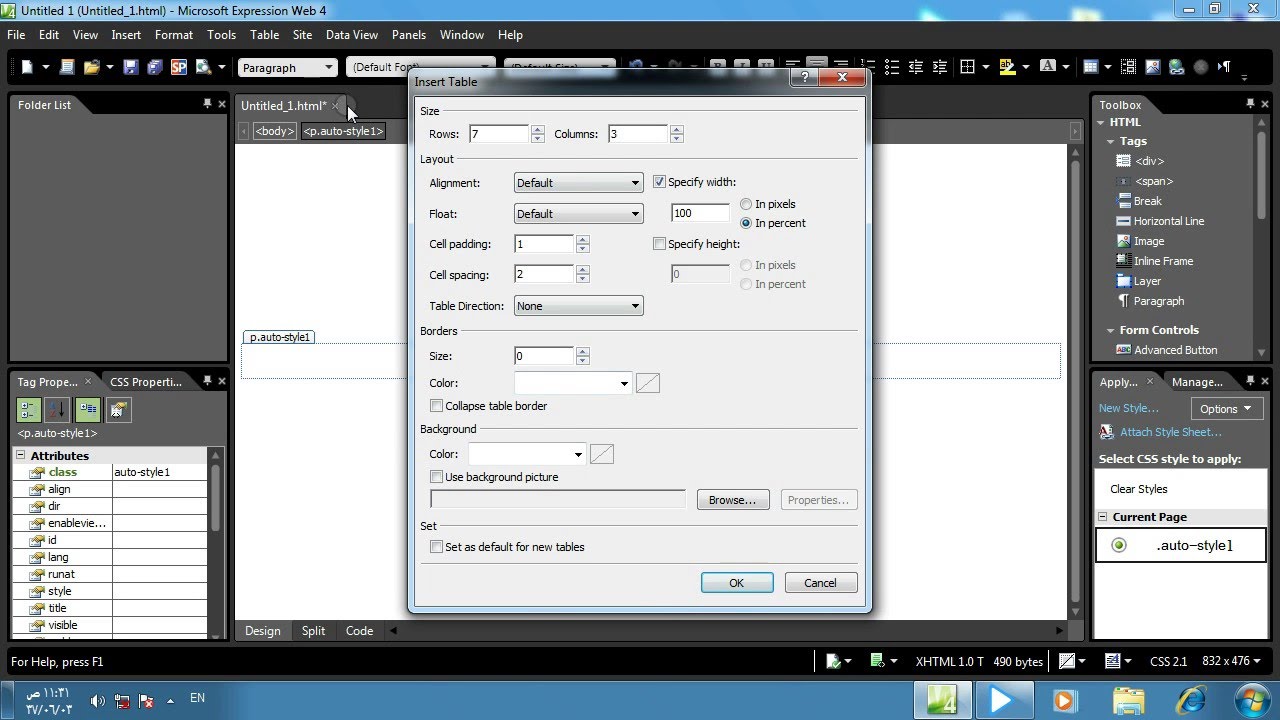Click the background color picker swatch
The height and width of the screenshot is (720, 1280).
[x=602, y=455]
